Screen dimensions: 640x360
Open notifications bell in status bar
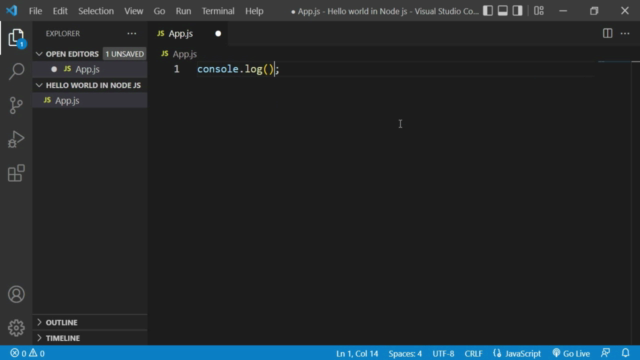tap(625, 353)
